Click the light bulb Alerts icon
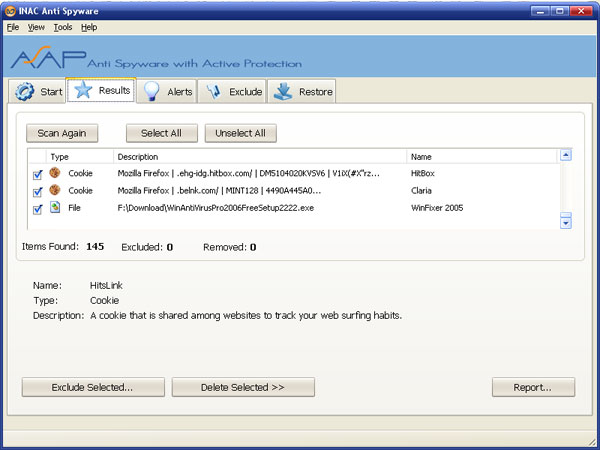 tap(151, 91)
